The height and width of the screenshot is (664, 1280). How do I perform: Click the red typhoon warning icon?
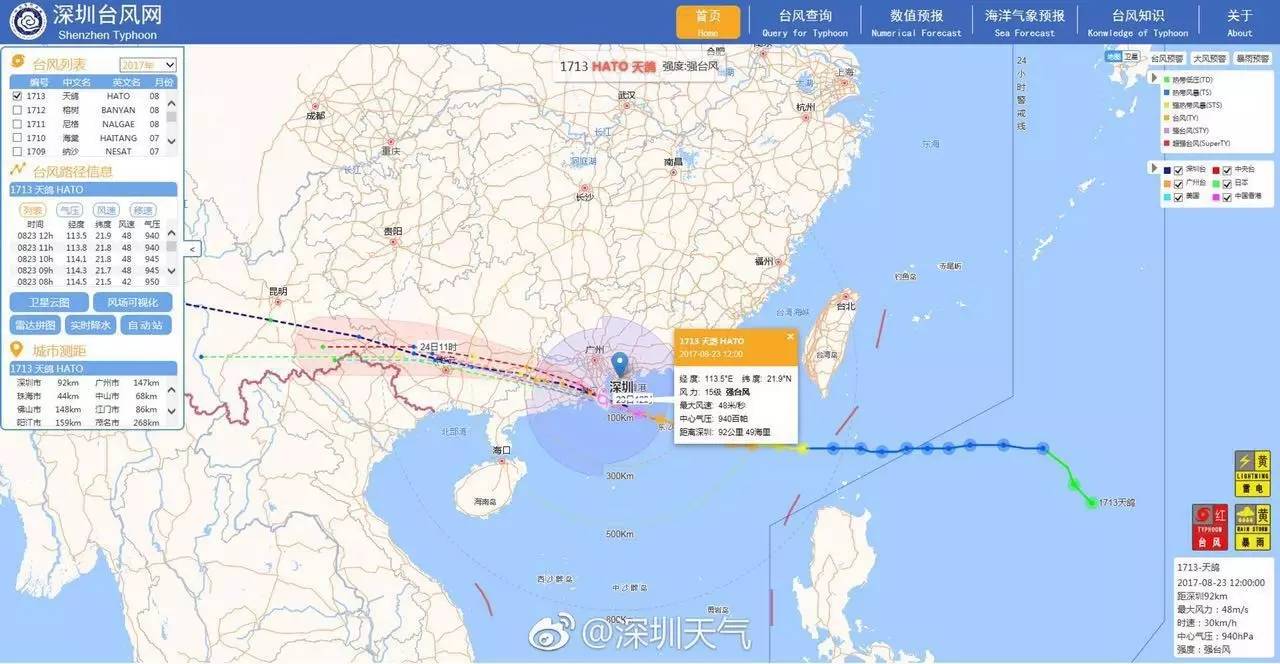[x=1210, y=527]
